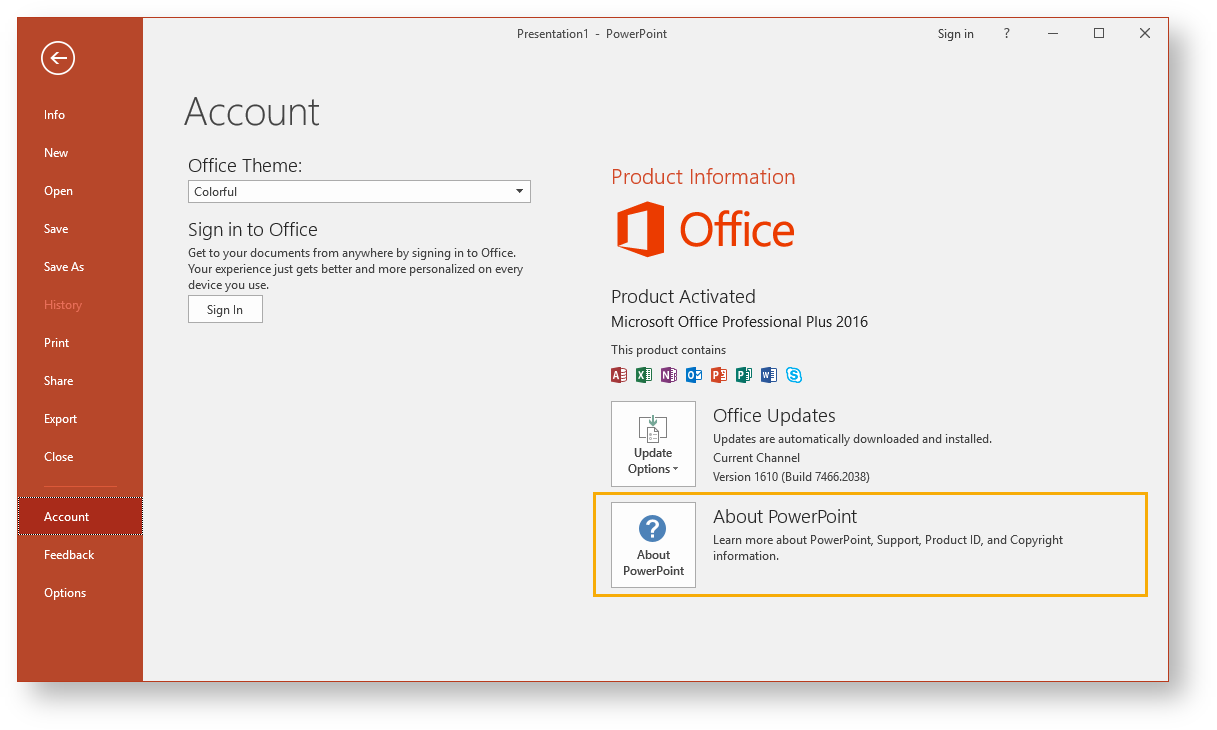This screenshot has height=730, width=1217.
Task: Open Help using the question mark icon
Action: point(1006,33)
